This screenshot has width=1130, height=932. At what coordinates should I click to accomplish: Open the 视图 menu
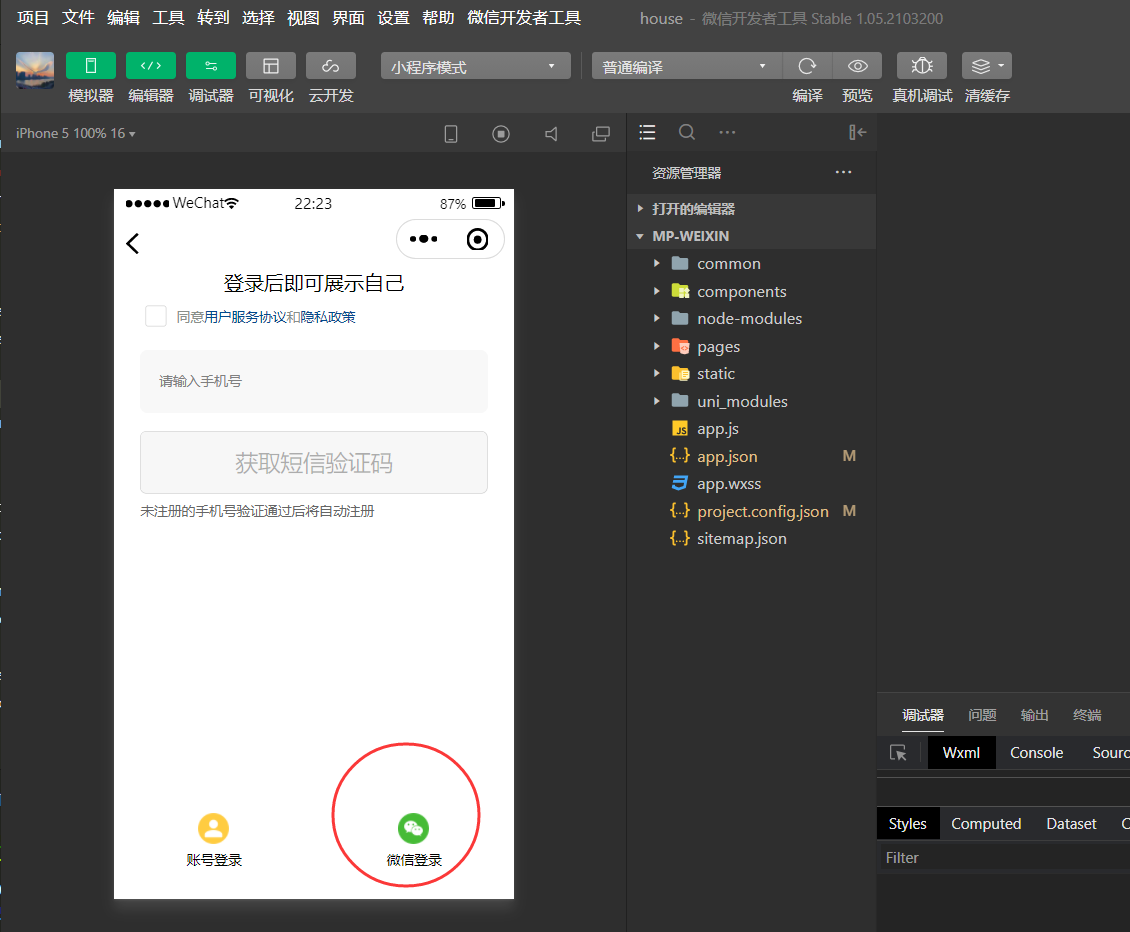coord(303,17)
